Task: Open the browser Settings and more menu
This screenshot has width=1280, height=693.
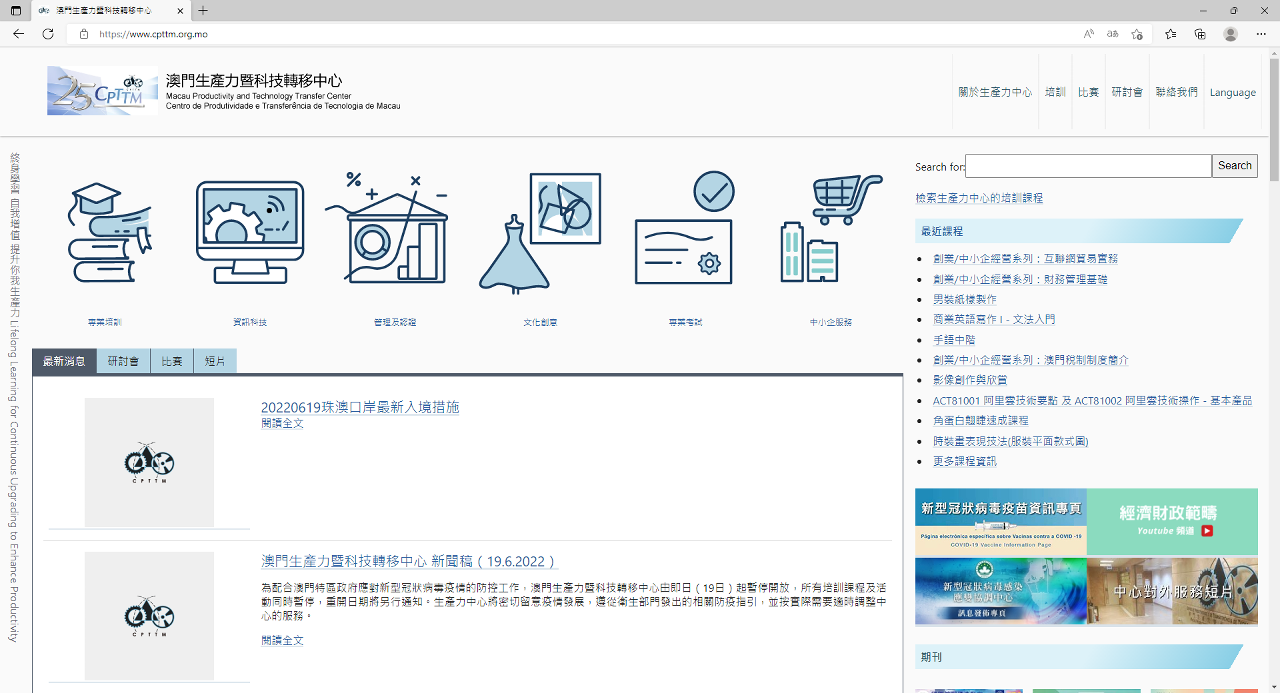Action: 1260,34
